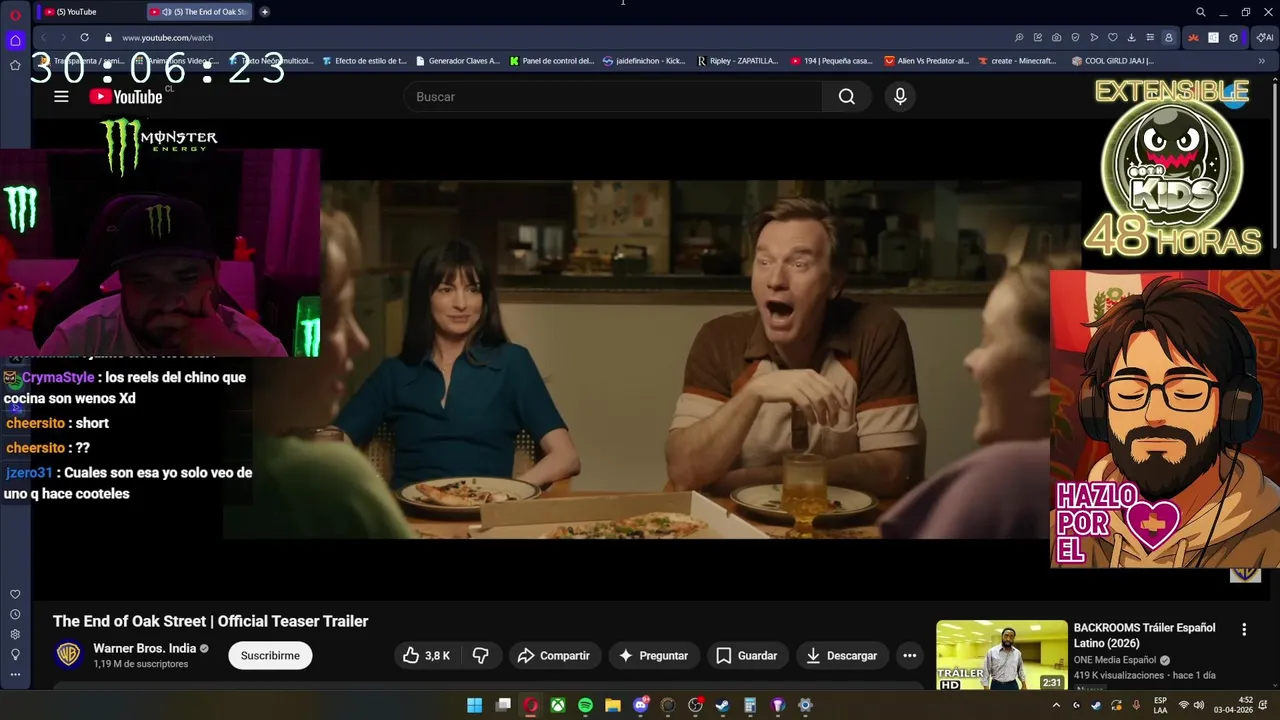
Task: Open Generador Claves A... bookmark
Action: pos(457,61)
